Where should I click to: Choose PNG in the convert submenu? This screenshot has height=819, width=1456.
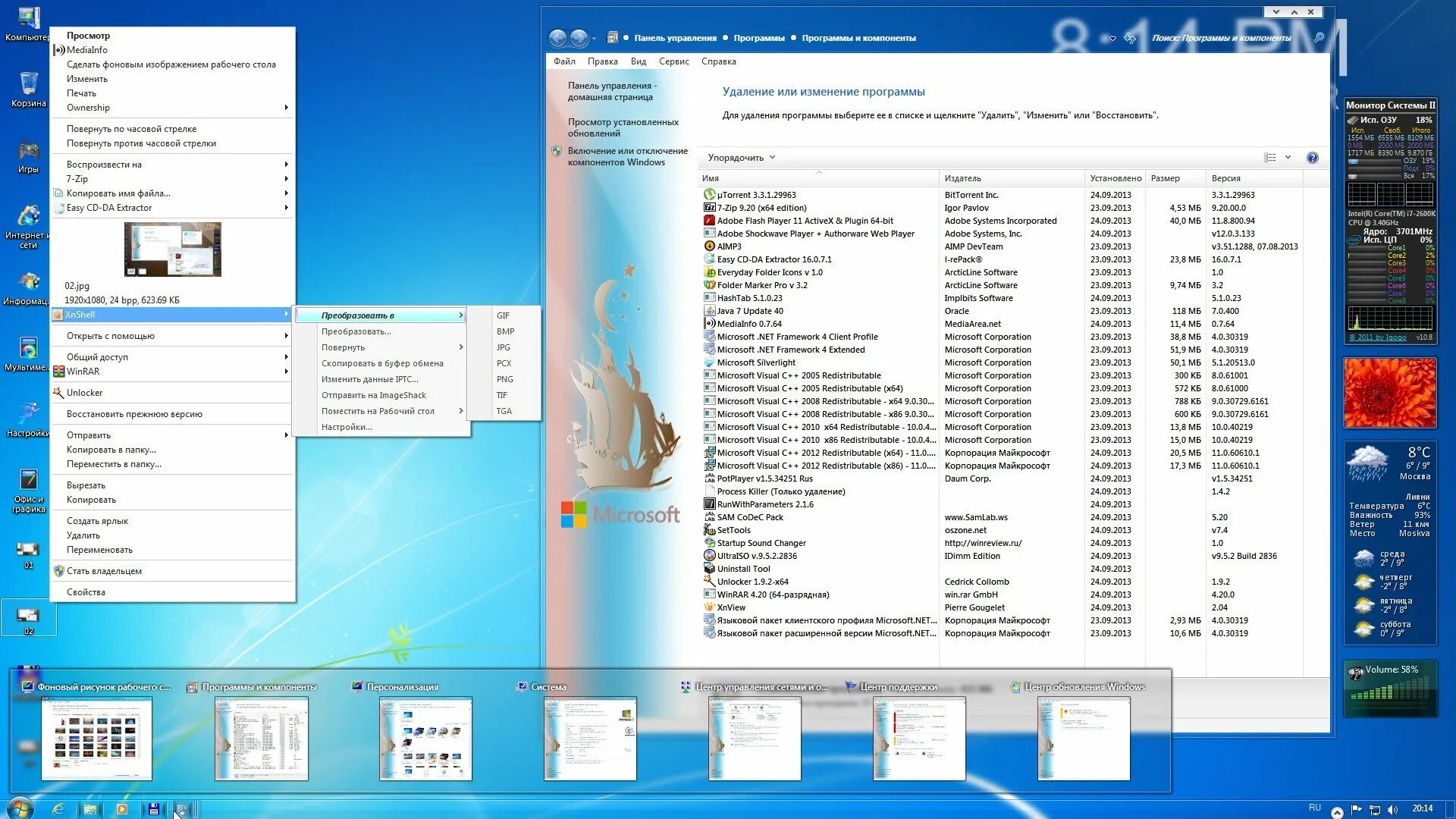pyautogui.click(x=504, y=379)
